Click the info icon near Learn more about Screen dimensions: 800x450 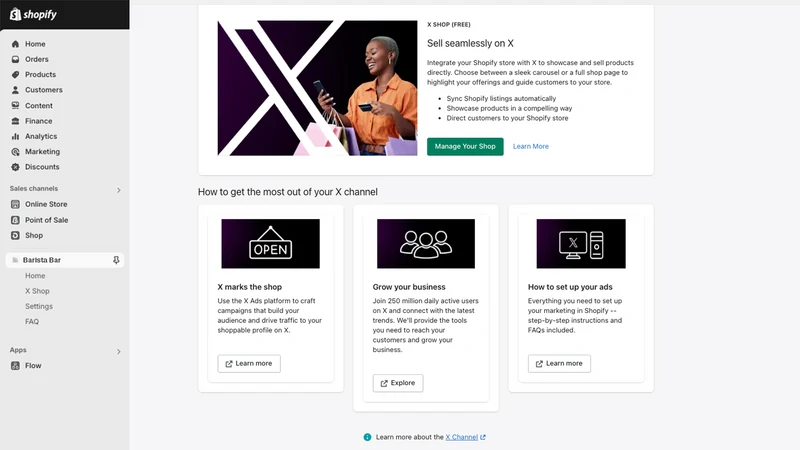(367, 437)
